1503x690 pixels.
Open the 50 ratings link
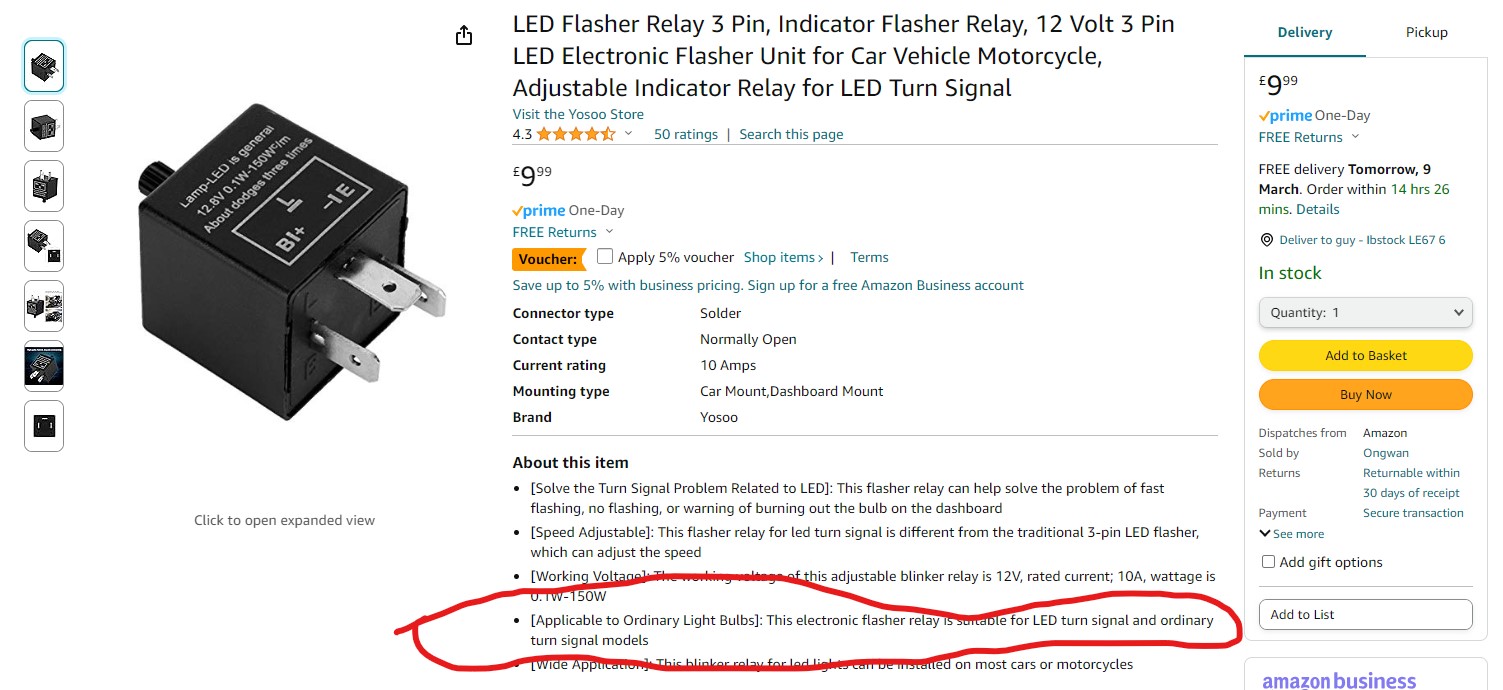(686, 134)
